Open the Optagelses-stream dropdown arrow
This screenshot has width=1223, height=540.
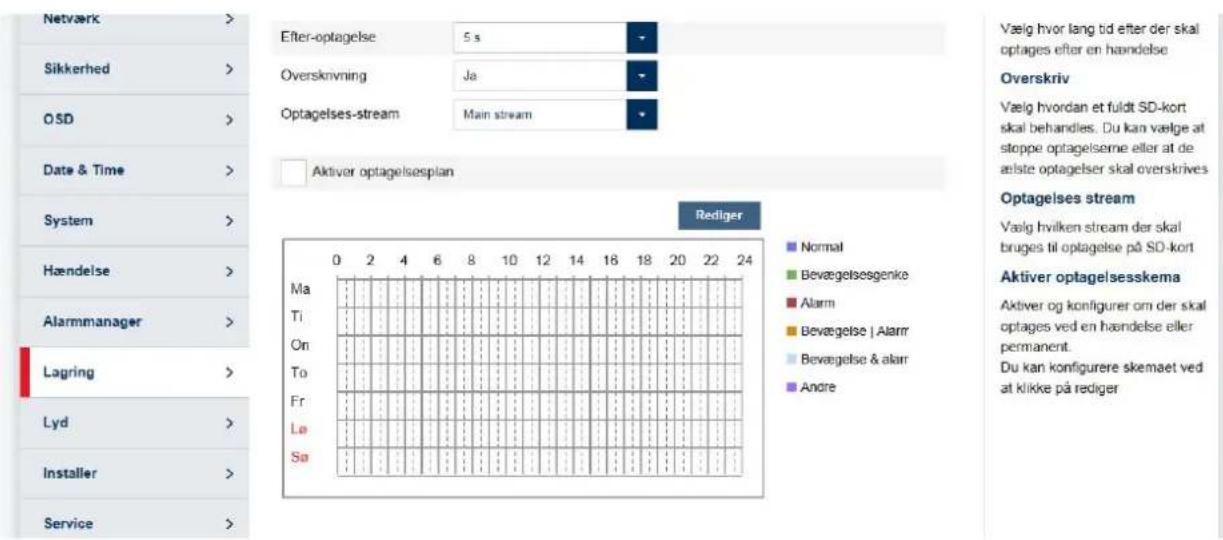point(641,114)
